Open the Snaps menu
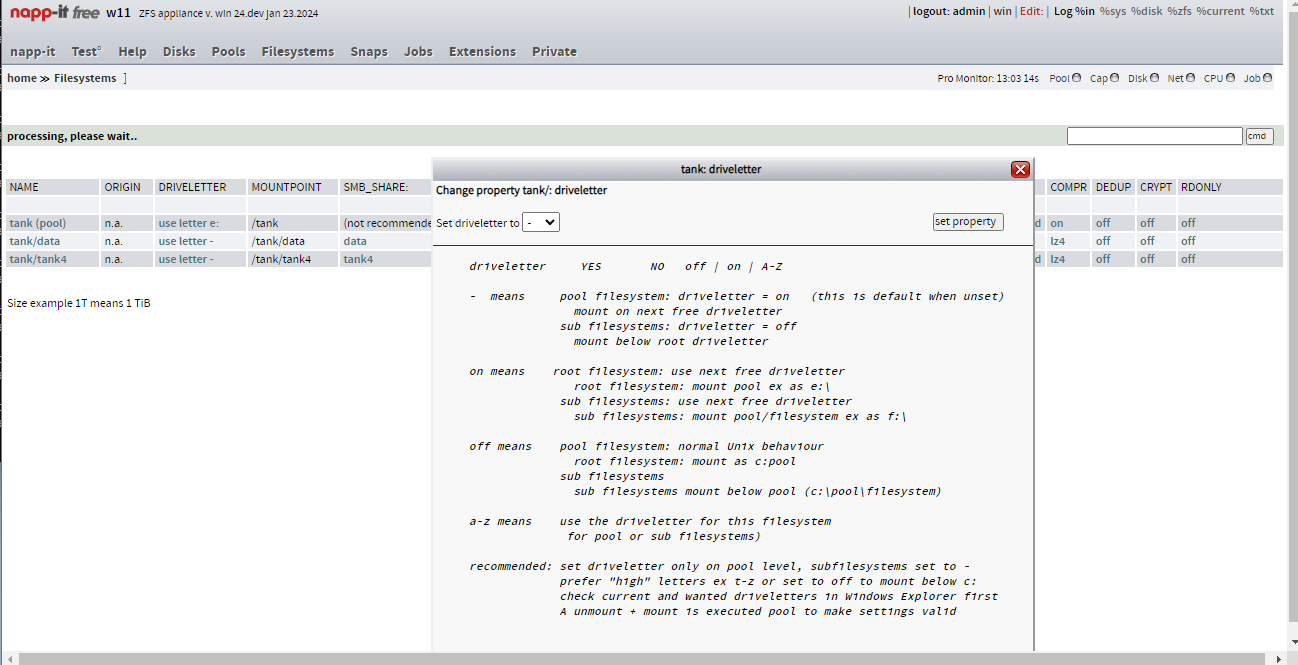Viewport: 1298px width, 665px height. click(x=369, y=52)
